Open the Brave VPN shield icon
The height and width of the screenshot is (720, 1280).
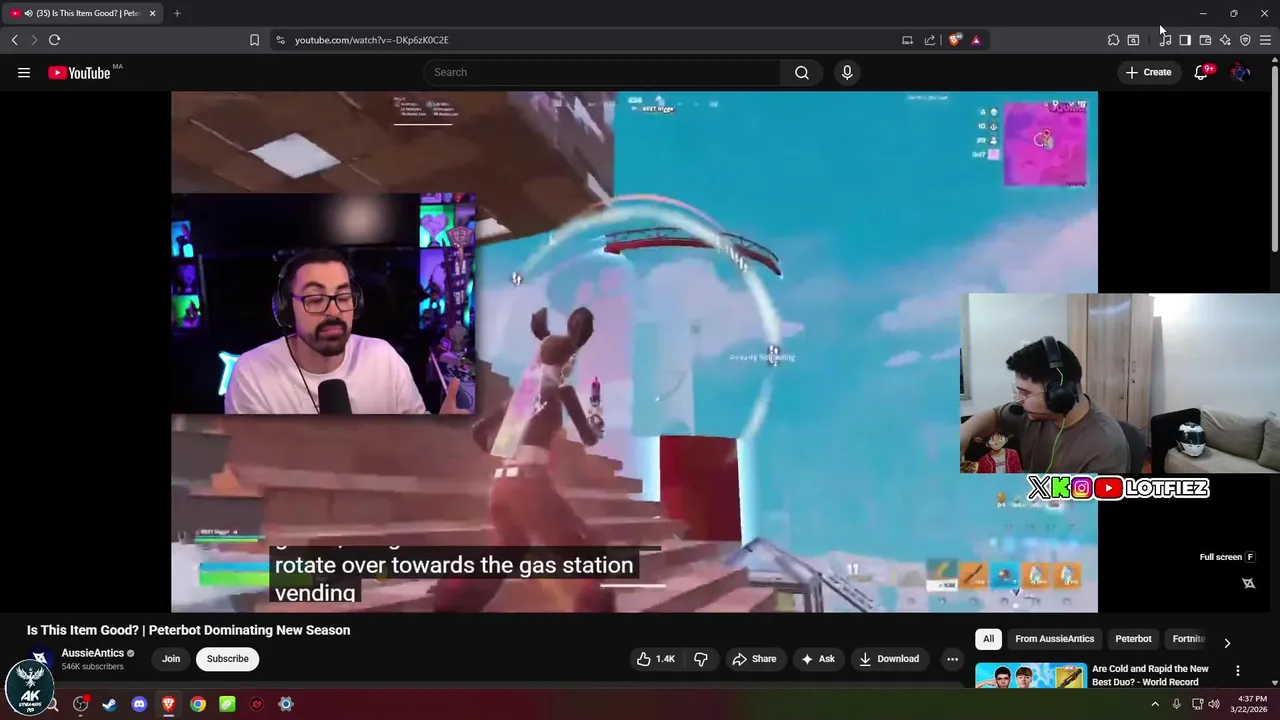tap(1245, 40)
